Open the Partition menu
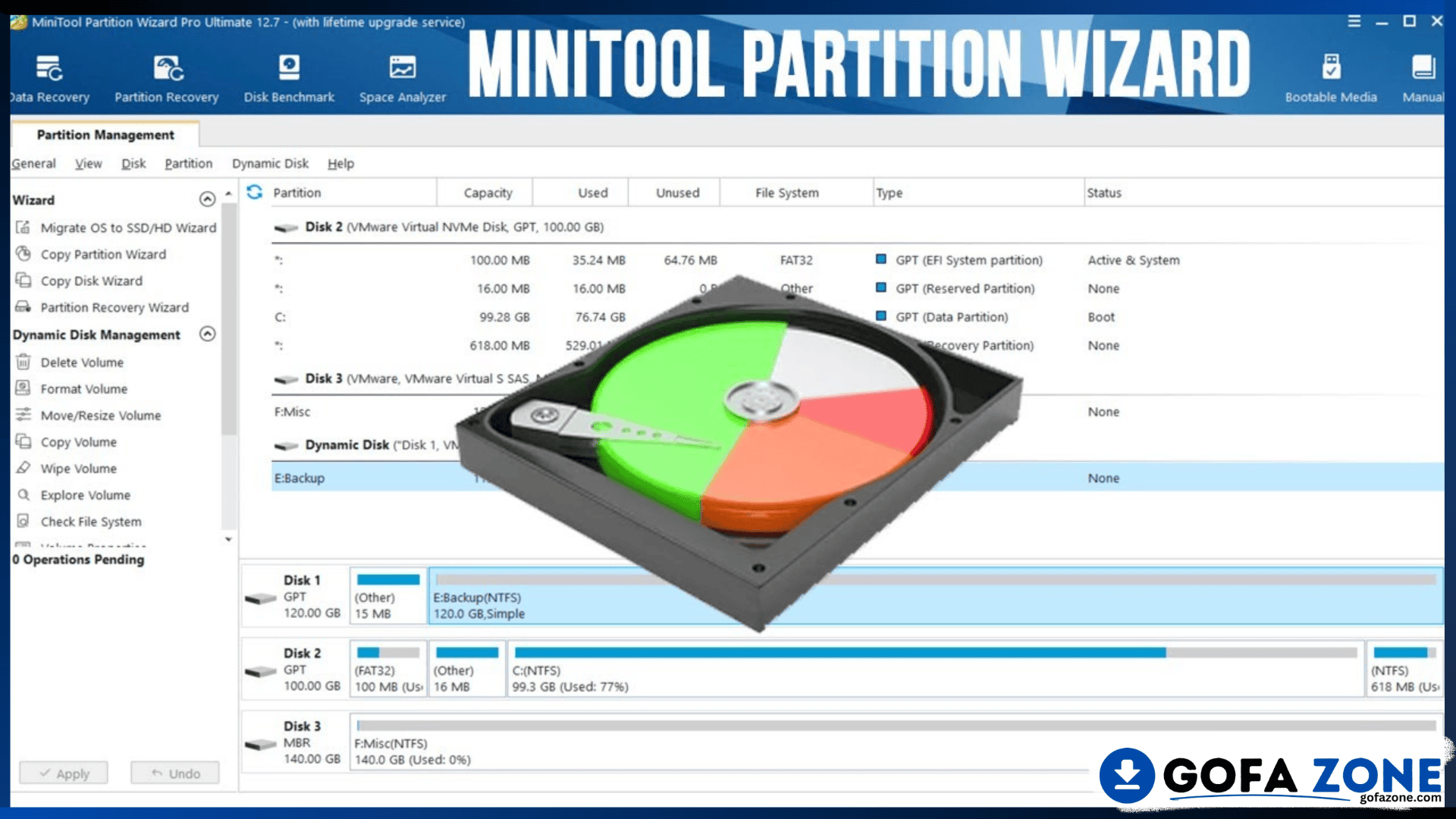 188,163
